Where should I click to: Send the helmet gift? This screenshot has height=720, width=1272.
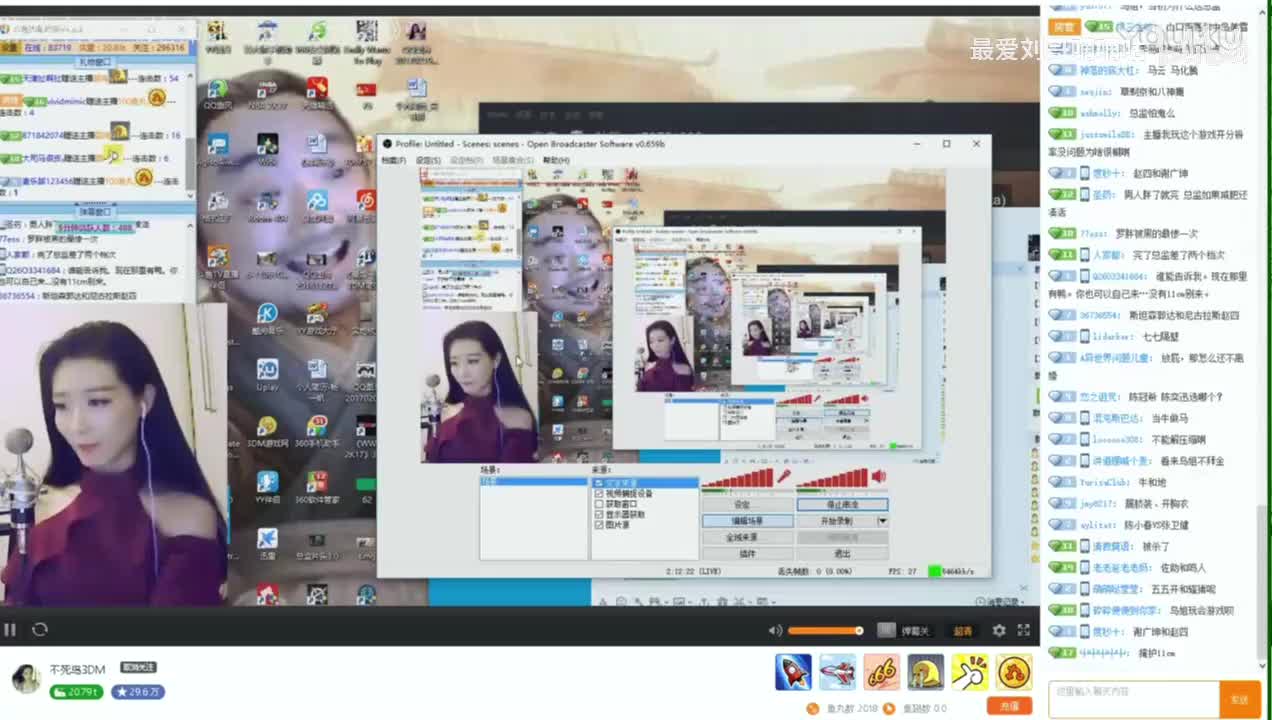point(925,672)
